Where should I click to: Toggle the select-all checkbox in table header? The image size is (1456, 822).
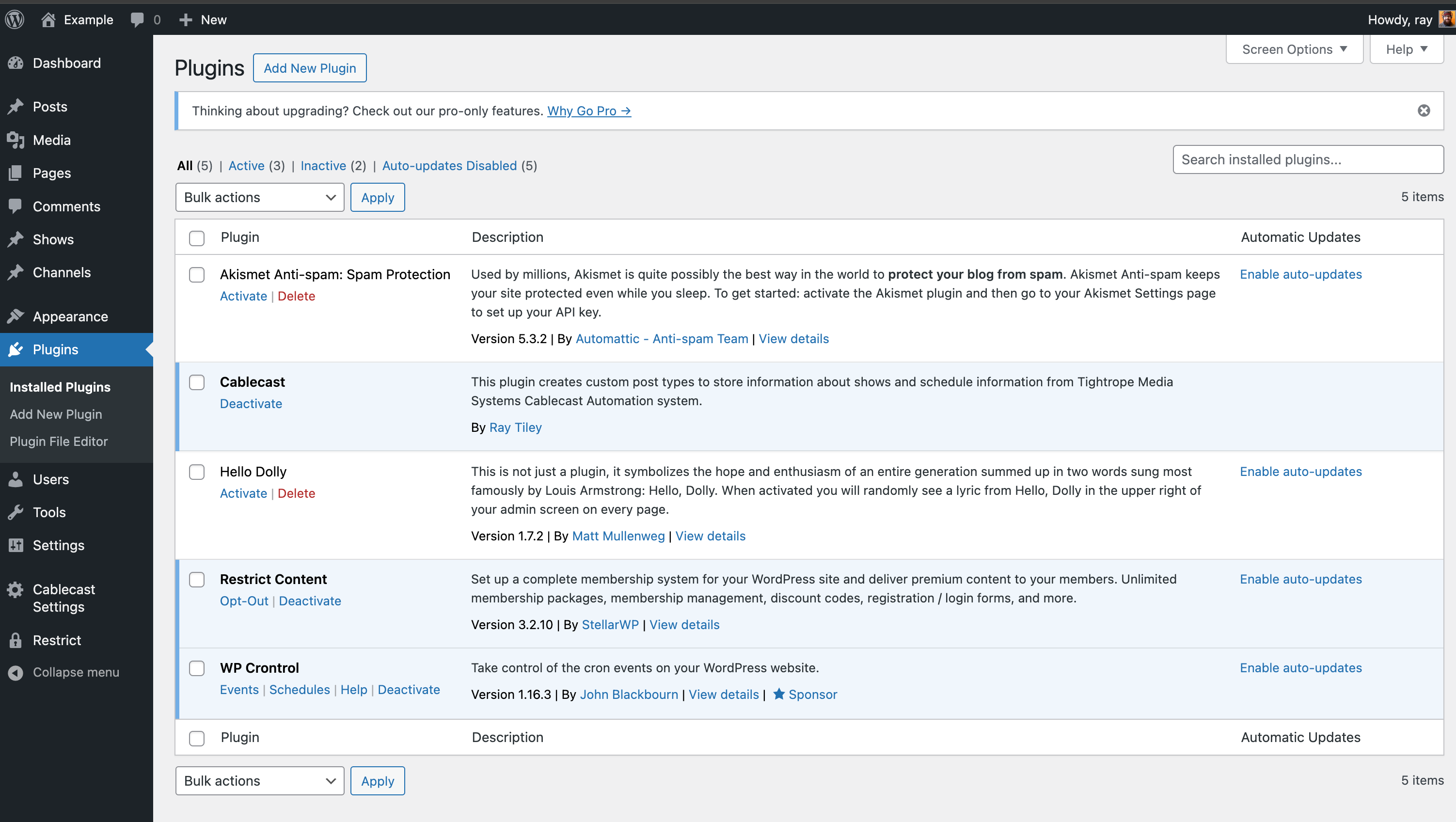point(197,238)
